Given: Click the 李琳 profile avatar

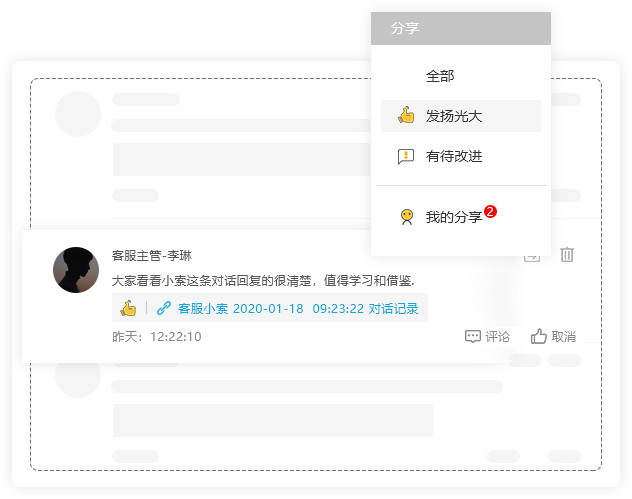Looking at the screenshot, I should click(x=76, y=270).
